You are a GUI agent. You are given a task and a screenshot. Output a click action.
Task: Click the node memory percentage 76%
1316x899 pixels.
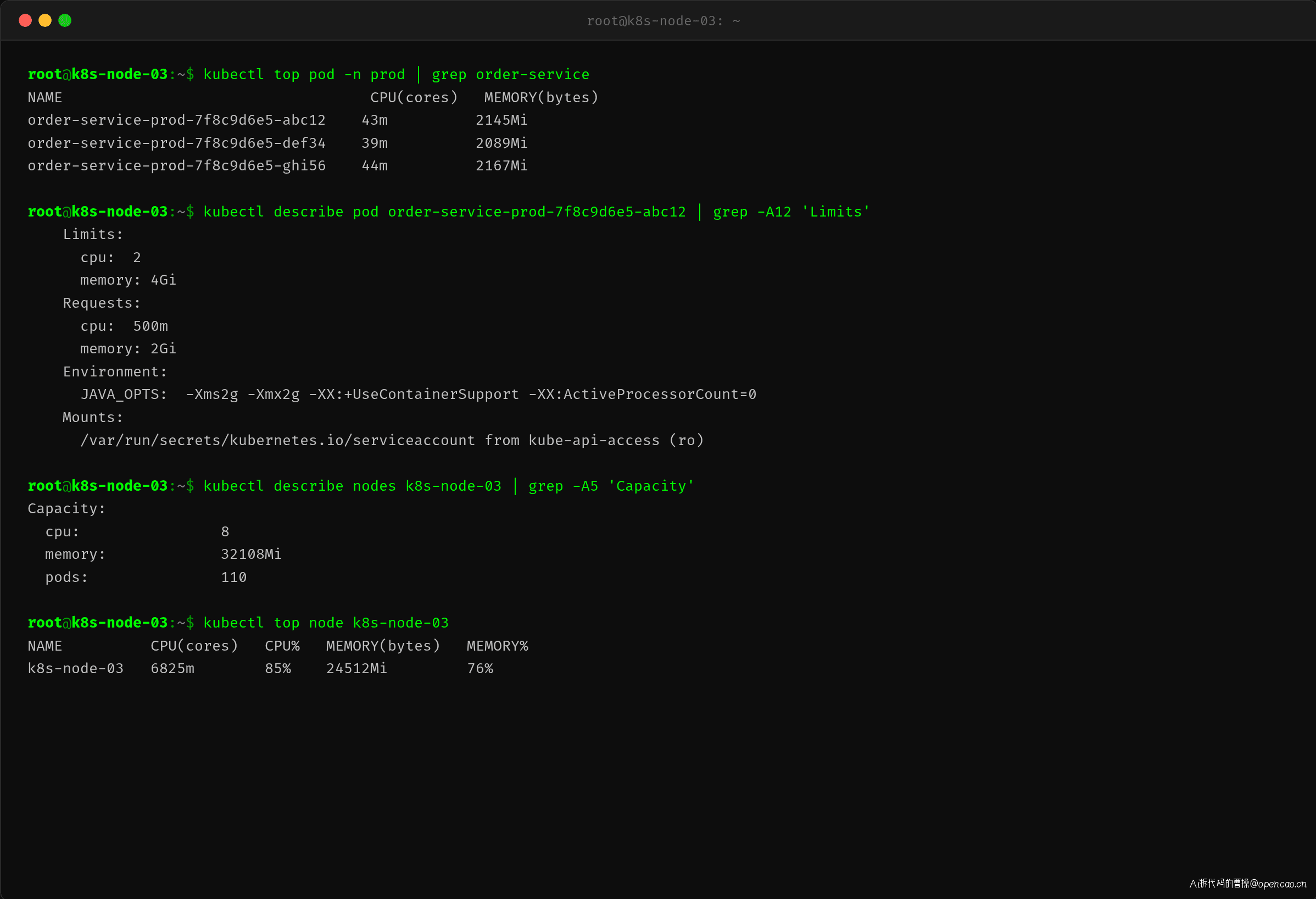click(x=480, y=669)
